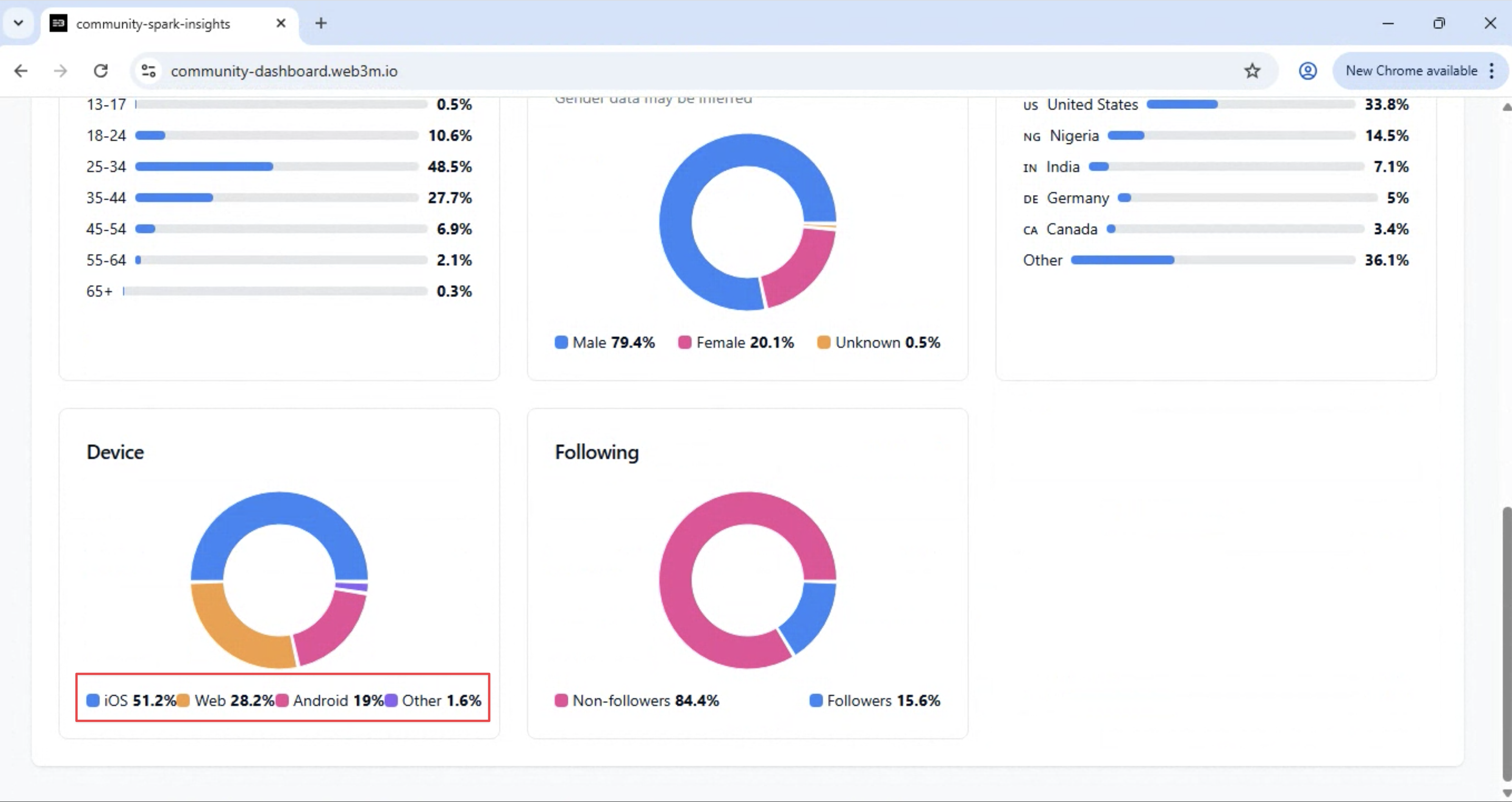Open Chrome three-dot menu

coord(1492,71)
